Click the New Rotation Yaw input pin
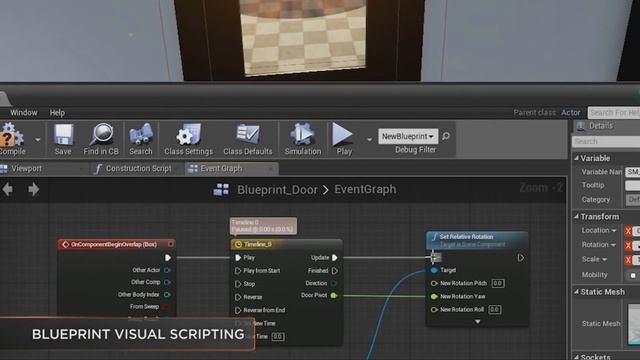The image size is (640, 360). click(434, 296)
